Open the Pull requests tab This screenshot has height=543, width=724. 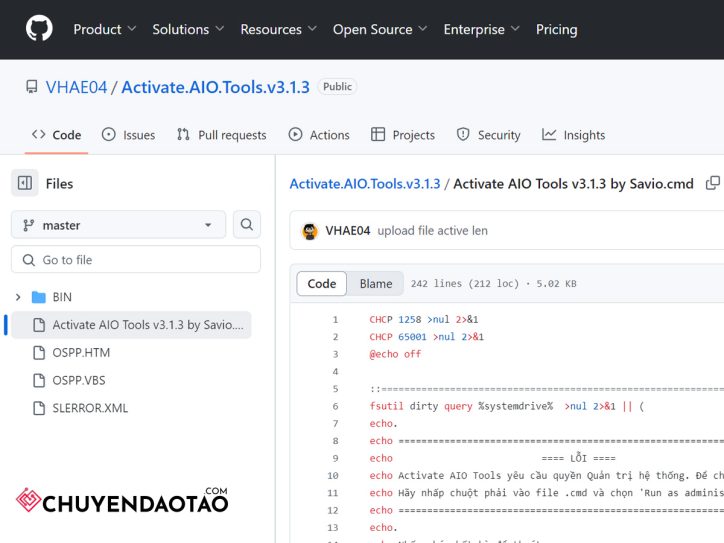point(222,135)
